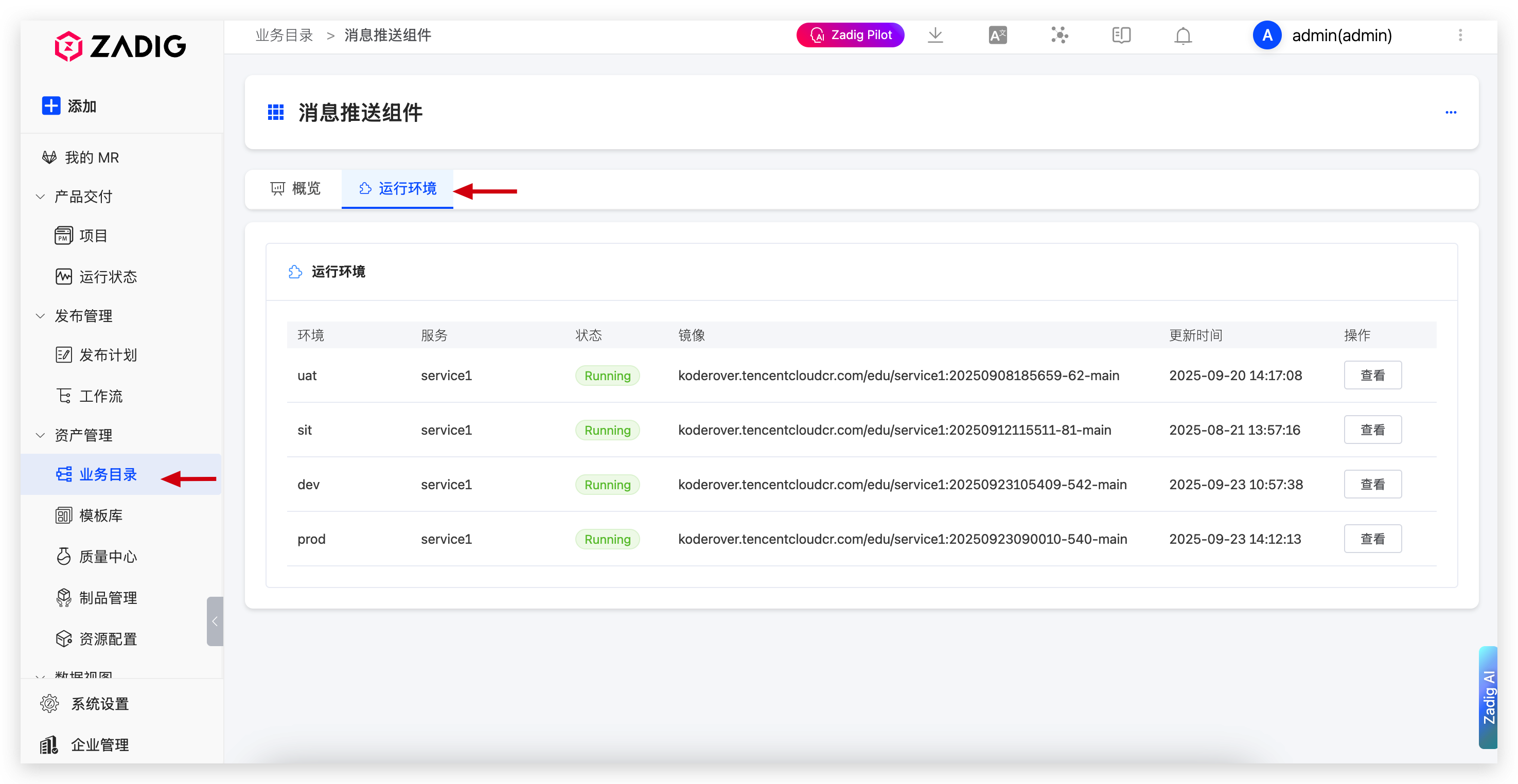
Task: Open the vertical dots user menu
Action: (x=1460, y=35)
